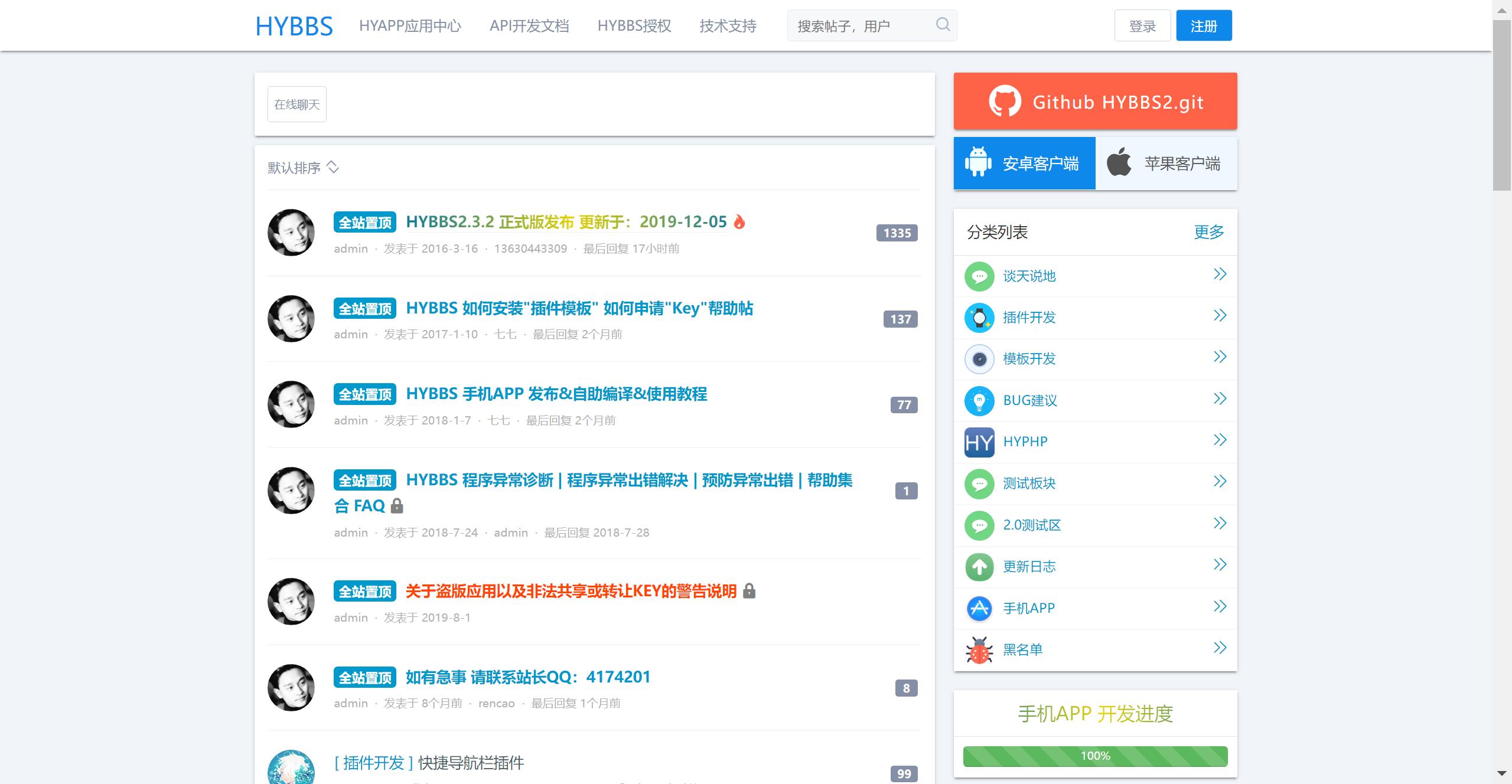Click the 1 reply count badge
Image resolution: width=1512 pixels, height=784 pixels.
coord(907,491)
